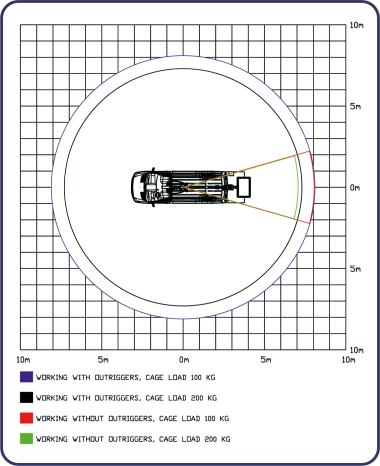Click the green legend color swatch
The width and height of the screenshot is (380, 466).
(x=26, y=439)
